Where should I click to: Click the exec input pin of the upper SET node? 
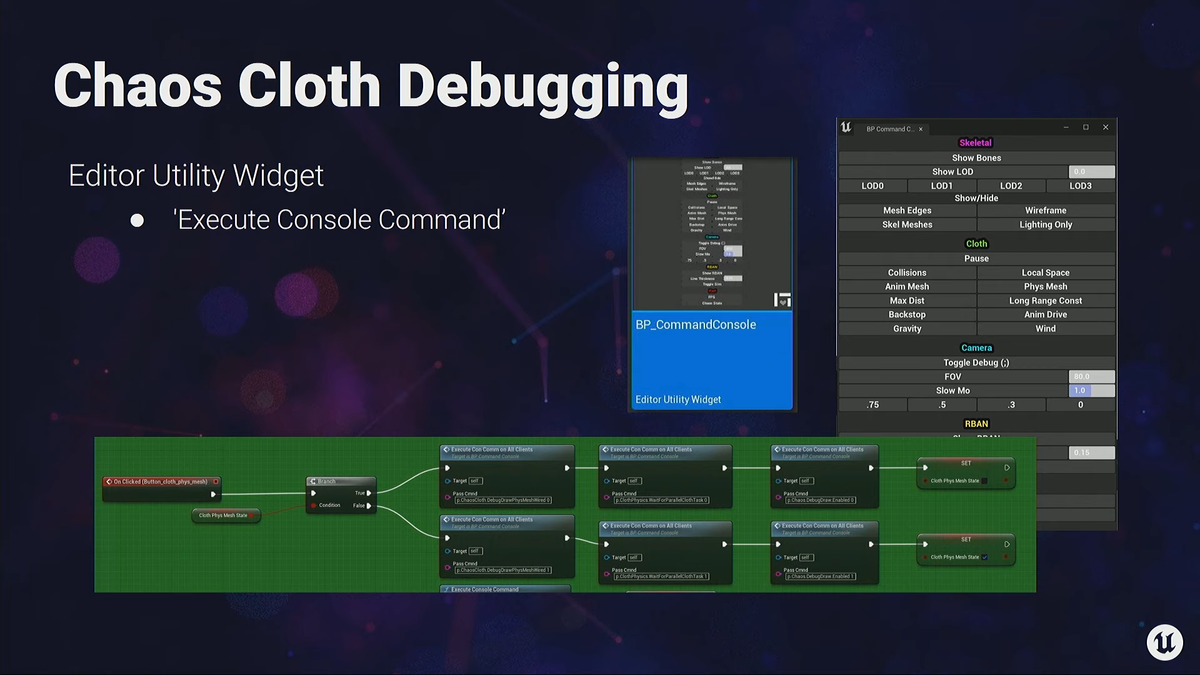(x=925, y=467)
